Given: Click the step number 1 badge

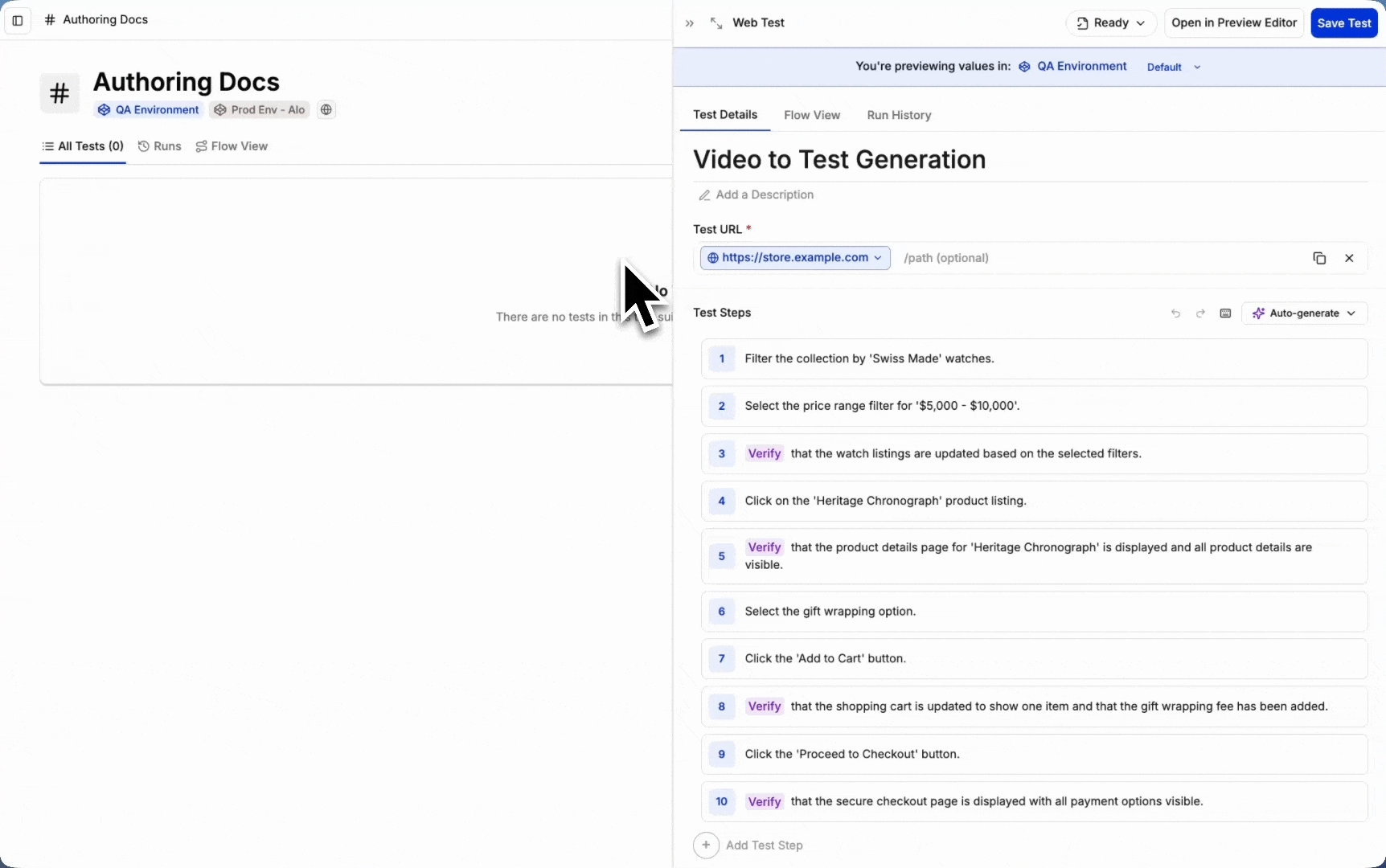Looking at the screenshot, I should tap(722, 359).
